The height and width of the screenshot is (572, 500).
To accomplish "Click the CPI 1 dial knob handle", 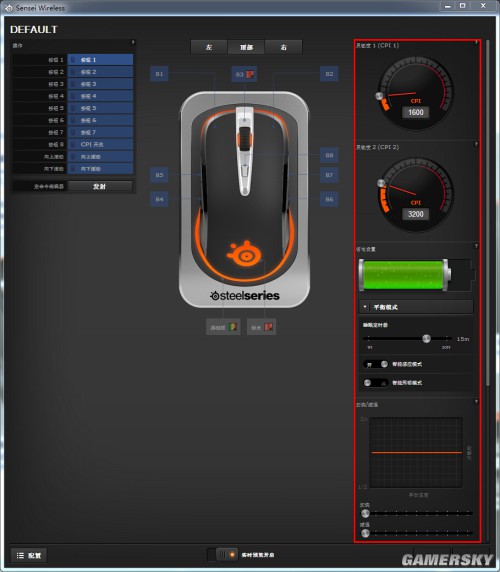I will (x=379, y=96).
